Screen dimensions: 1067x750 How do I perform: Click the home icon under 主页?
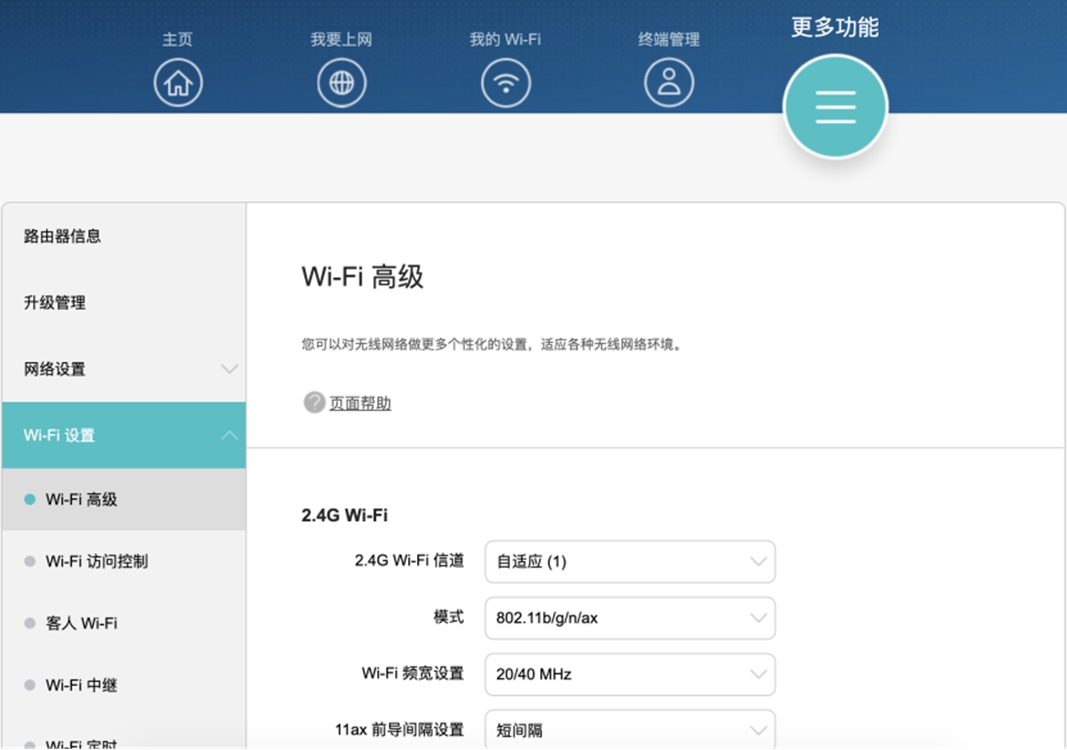pos(178,83)
